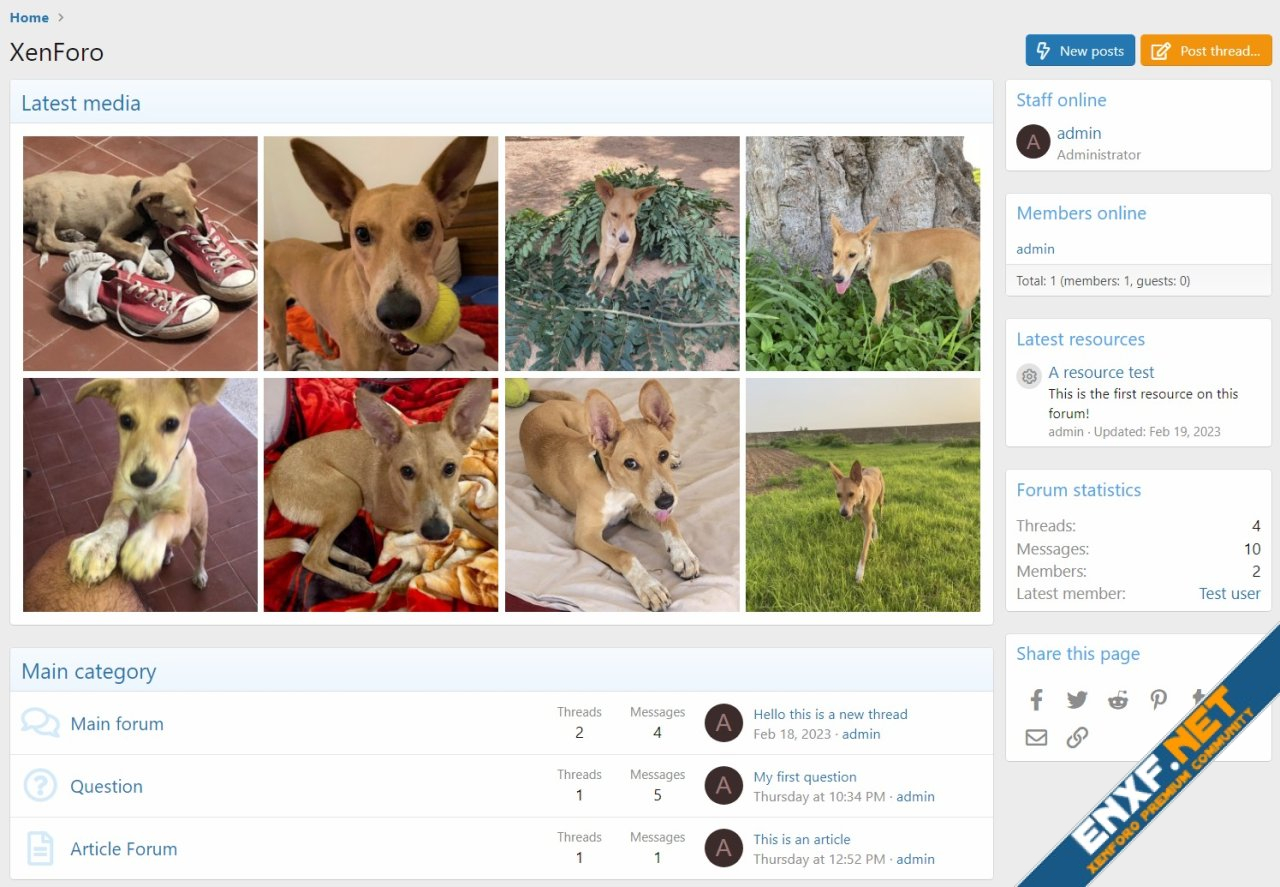Share page on Pinterest icon
Screen dimensions: 1280x887
(1158, 700)
